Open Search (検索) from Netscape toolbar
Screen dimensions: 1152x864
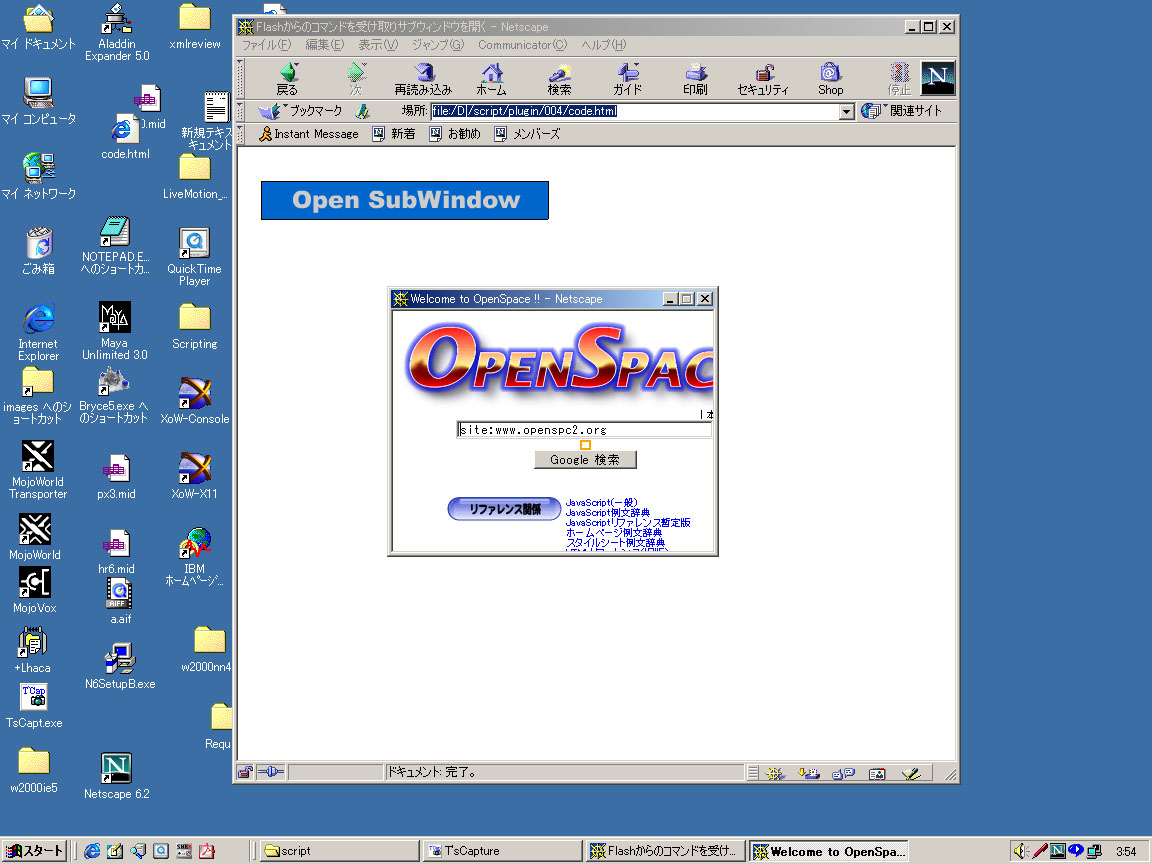point(559,79)
